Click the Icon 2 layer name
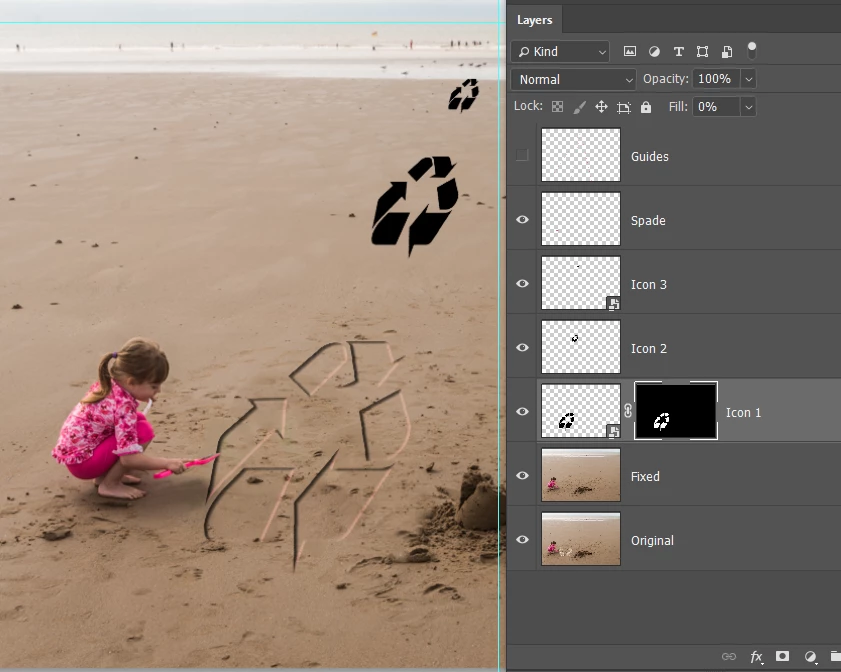Image resolution: width=841 pixels, height=672 pixels. tap(648, 349)
